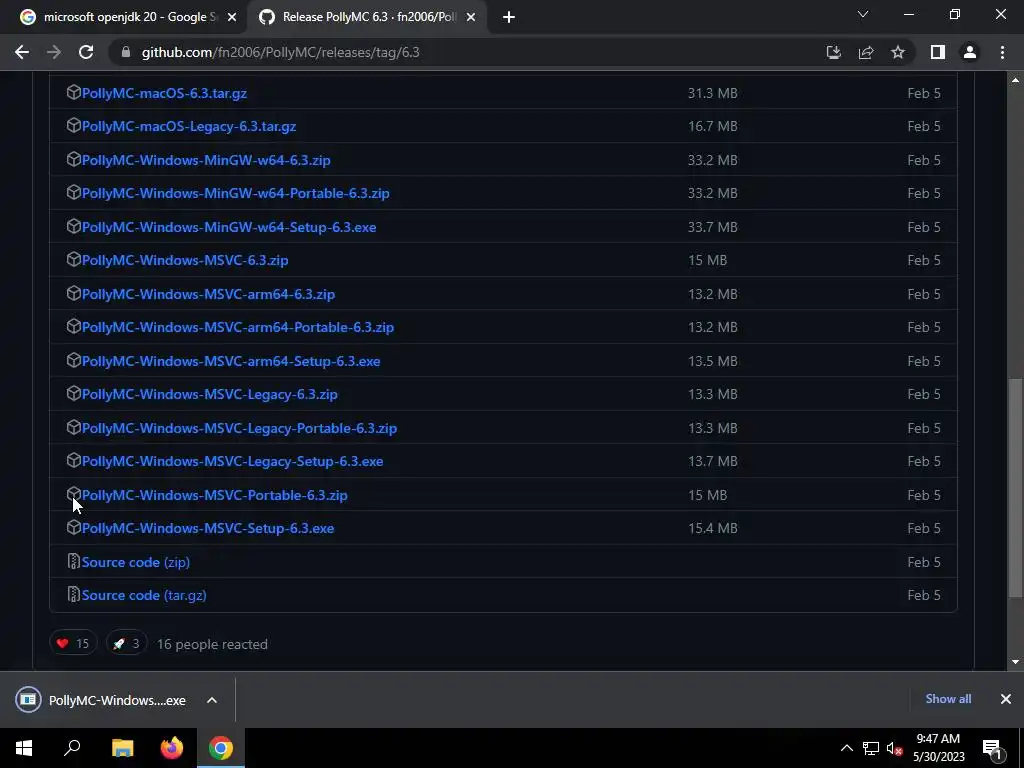Go back to the previous page
1024x768 pixels.
pos(22,52)
